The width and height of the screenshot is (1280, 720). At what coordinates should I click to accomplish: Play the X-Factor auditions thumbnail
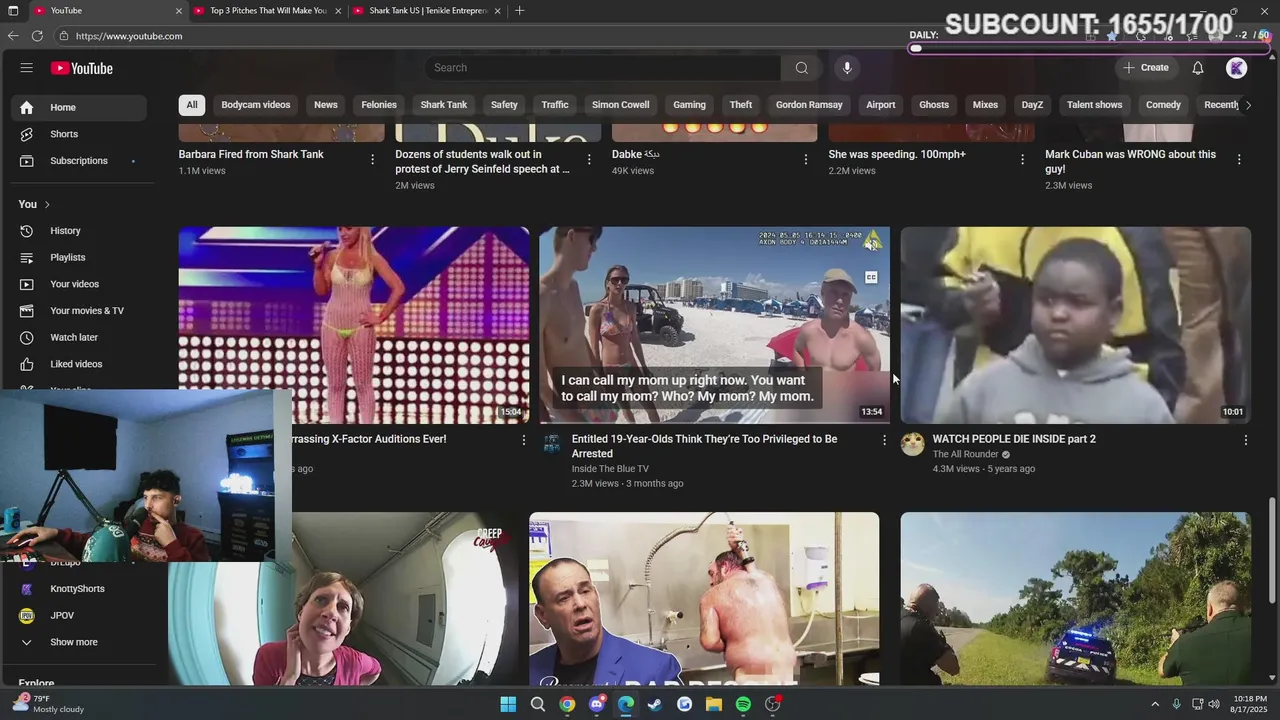tap(354, 325)
